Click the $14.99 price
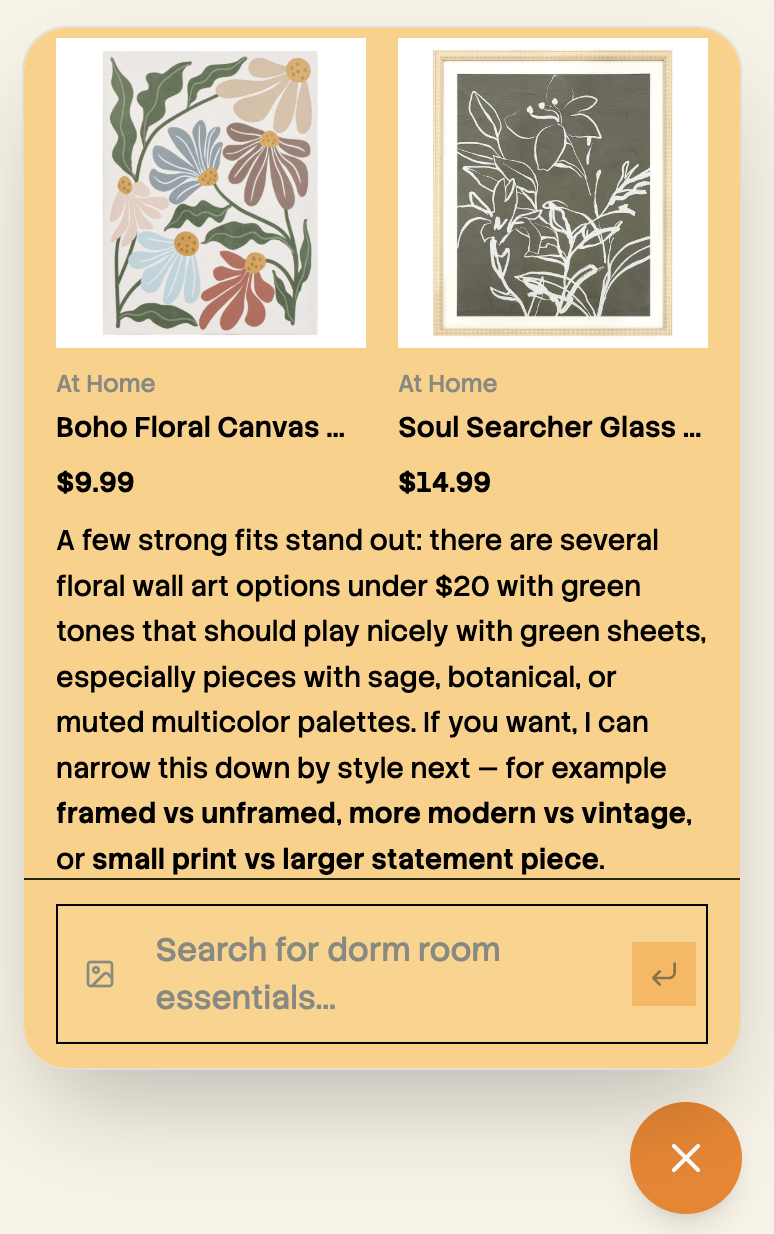 click(x=445, y=483)
